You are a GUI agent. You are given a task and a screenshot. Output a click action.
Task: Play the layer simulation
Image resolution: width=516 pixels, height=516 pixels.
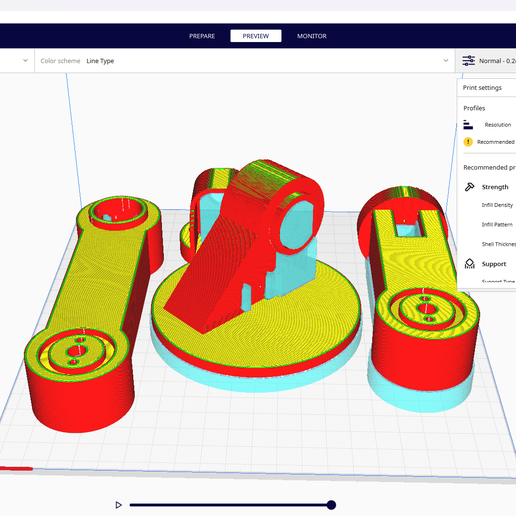tap(118, 505)
